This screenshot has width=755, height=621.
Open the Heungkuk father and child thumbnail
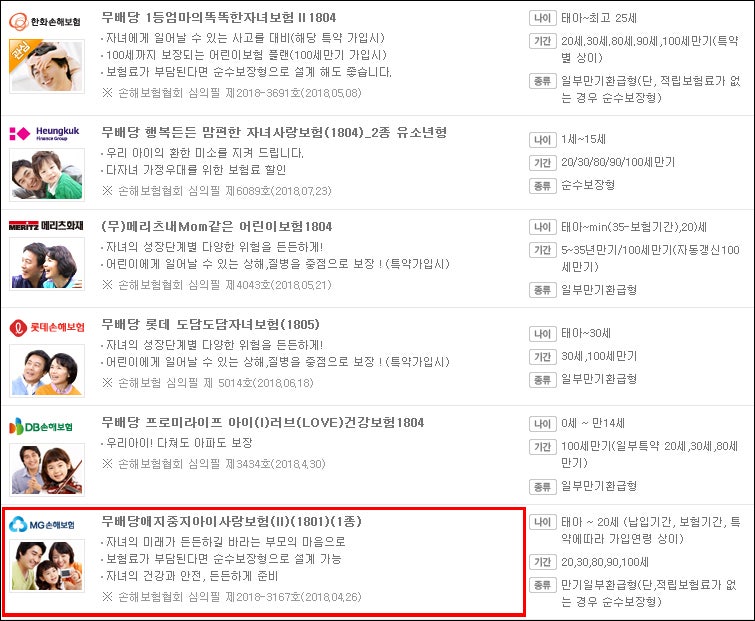pyautogui.click(x=47, y=174)
